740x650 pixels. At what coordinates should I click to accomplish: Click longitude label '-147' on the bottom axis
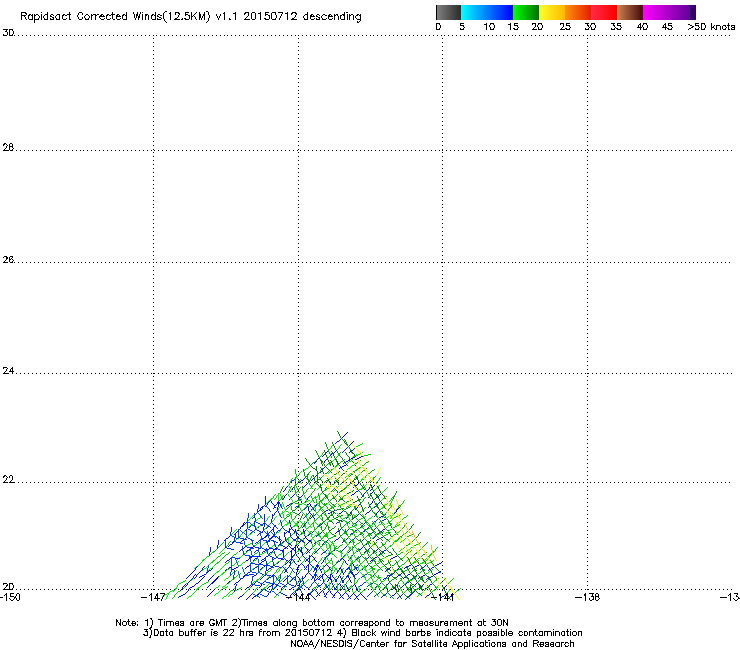153,597
